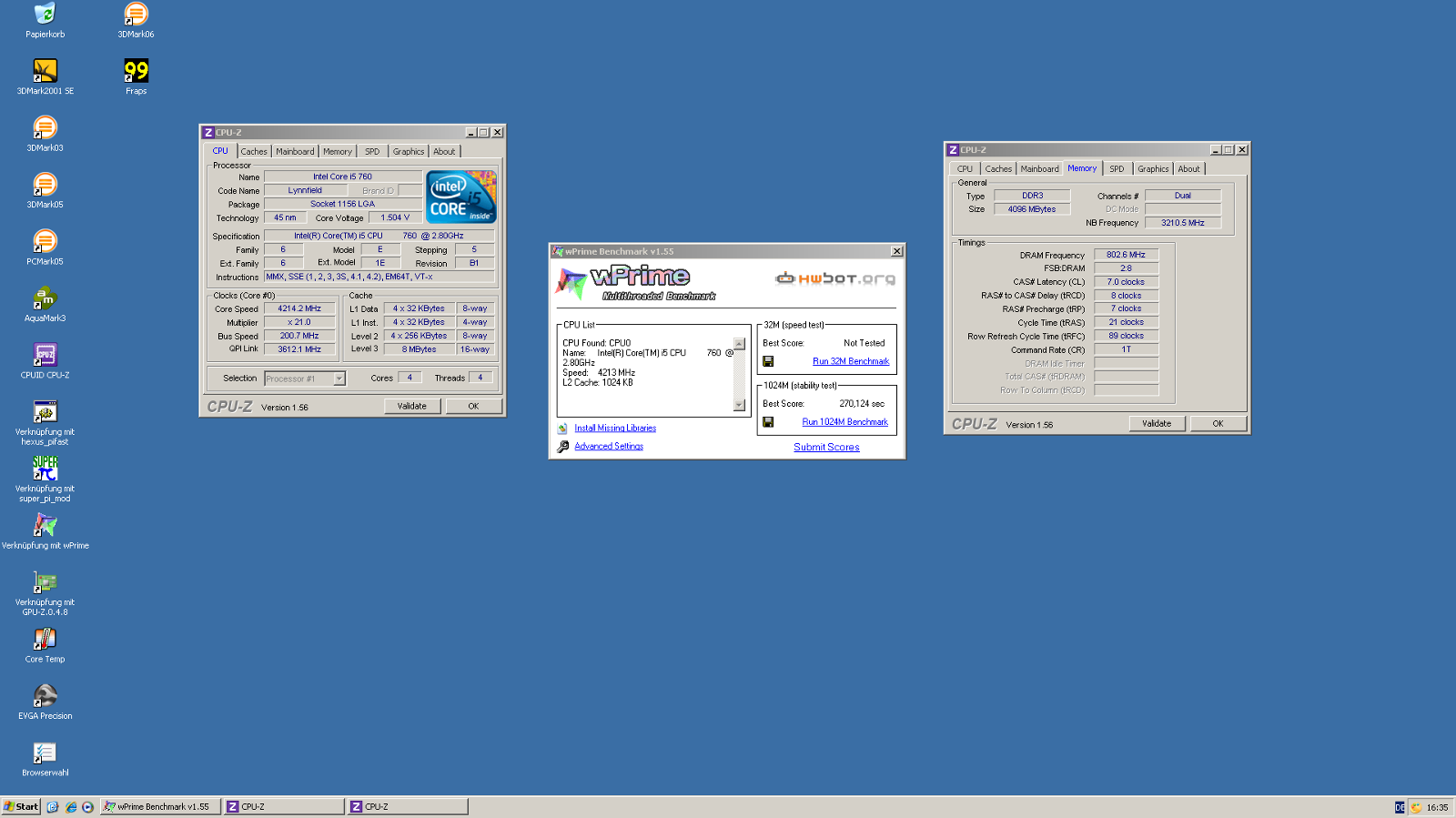
Task: Select the second CPU-Z taskbar button
Action: (x=409, y=807)
